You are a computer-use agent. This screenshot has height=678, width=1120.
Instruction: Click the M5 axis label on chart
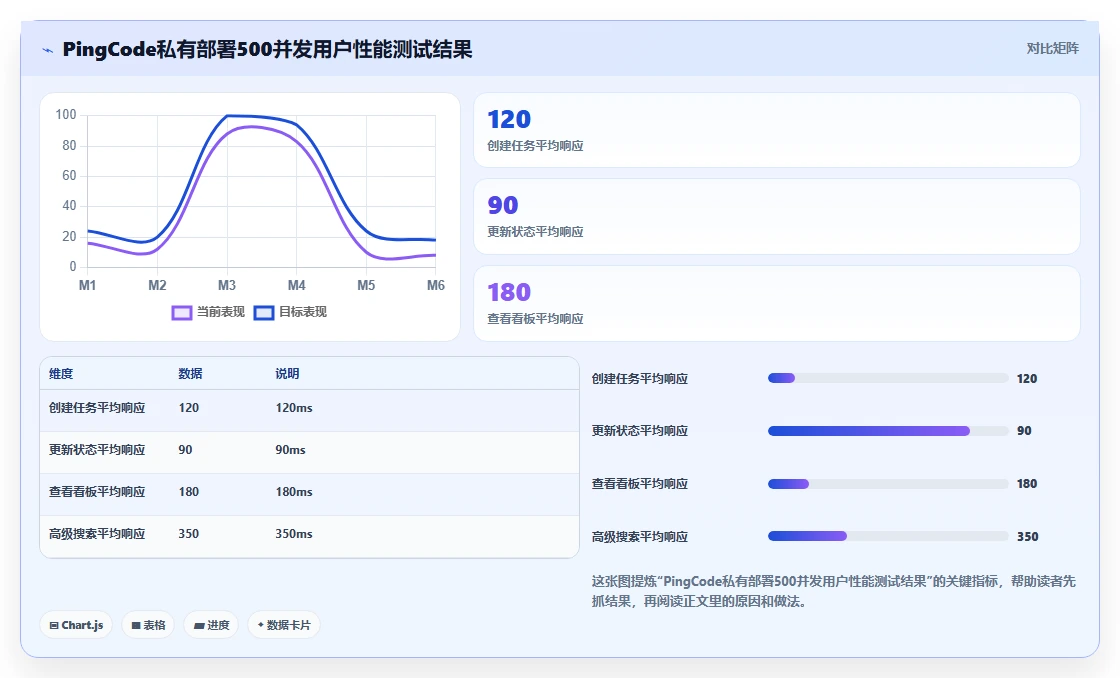(x=366, y=286)
